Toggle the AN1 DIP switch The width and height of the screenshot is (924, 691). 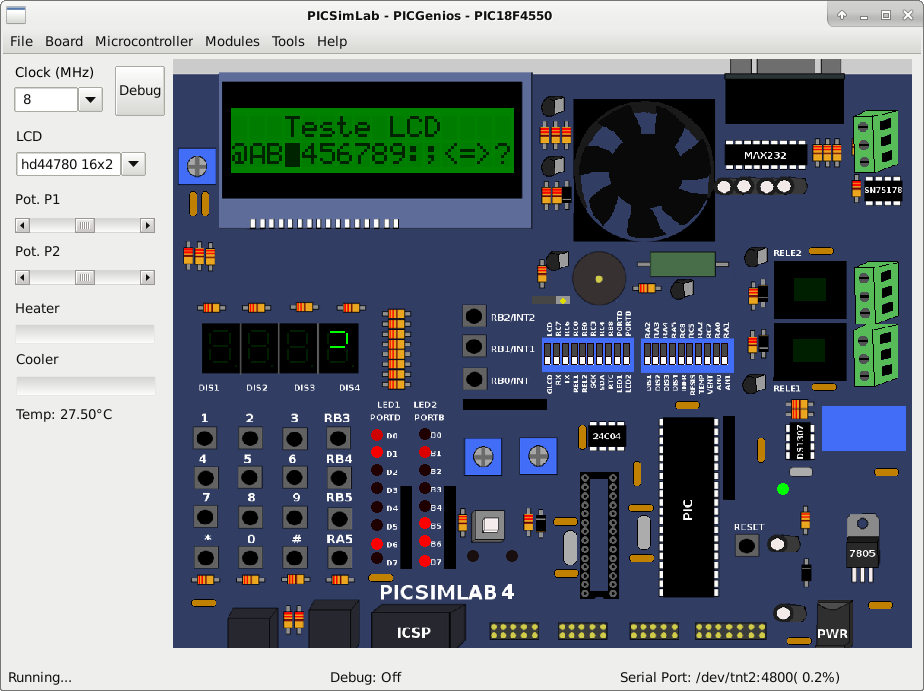725,354
